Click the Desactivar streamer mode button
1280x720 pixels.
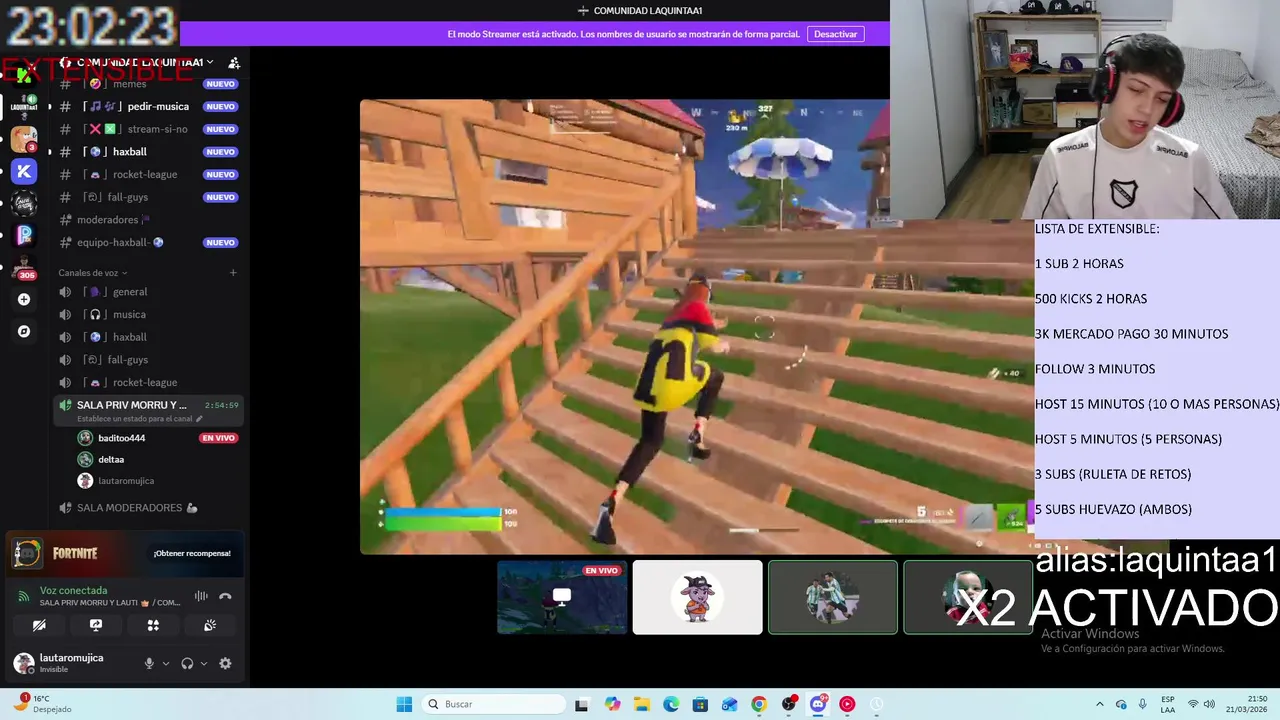pyautogui.click(x=835, y=34)
